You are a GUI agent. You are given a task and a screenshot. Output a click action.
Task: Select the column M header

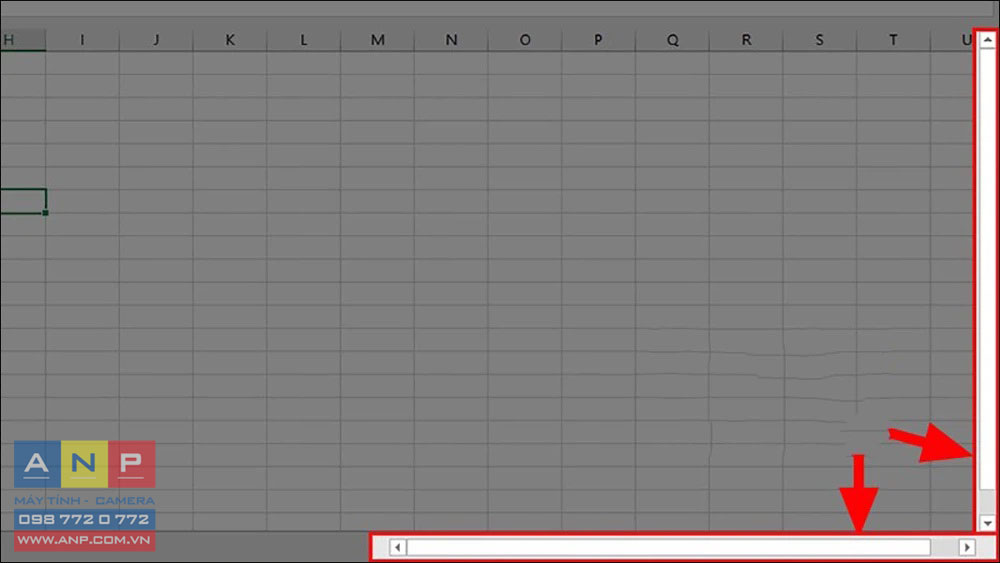click(x=378, y=40)
